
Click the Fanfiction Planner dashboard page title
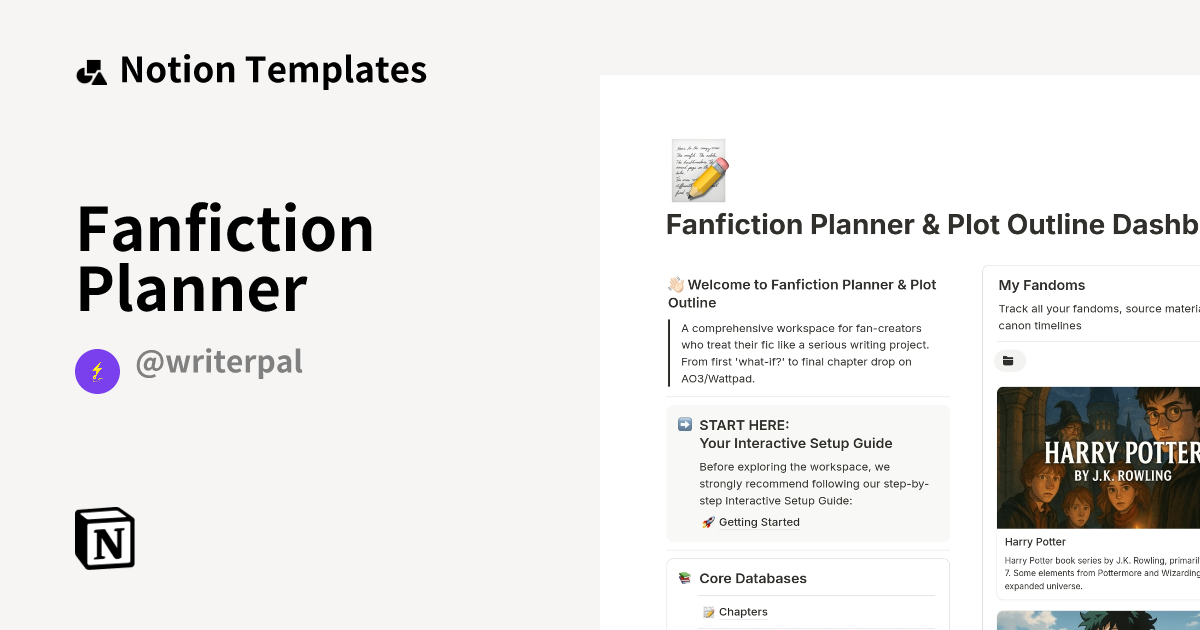pyautogui.click(x=930, y=224)
